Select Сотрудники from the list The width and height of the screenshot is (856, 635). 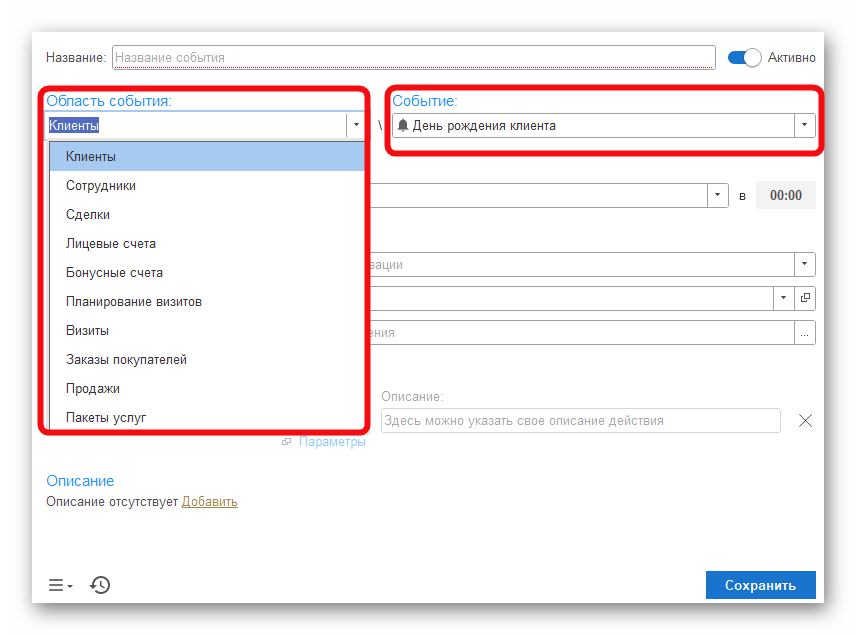tap(101, 186)
